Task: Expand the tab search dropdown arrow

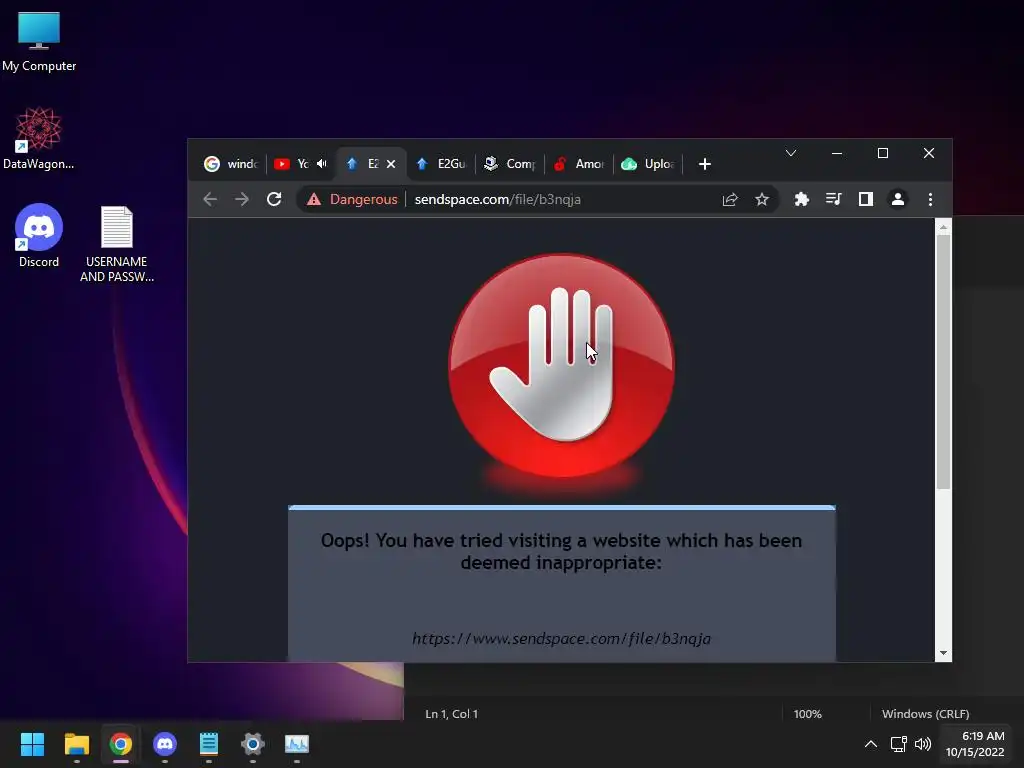Action: point(791,153)
